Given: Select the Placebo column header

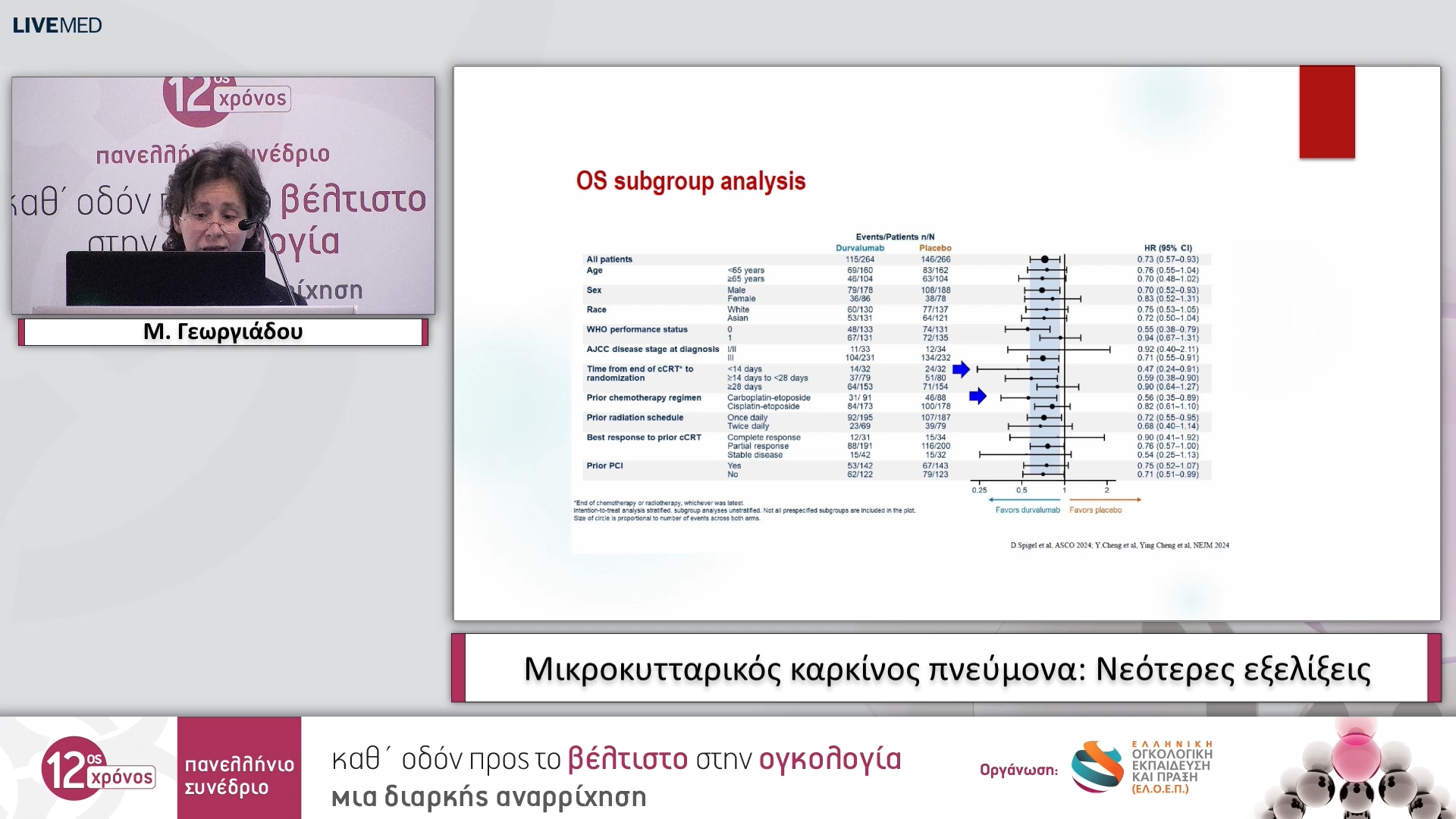Looking at the screenshot, I should tap(935, 247).
